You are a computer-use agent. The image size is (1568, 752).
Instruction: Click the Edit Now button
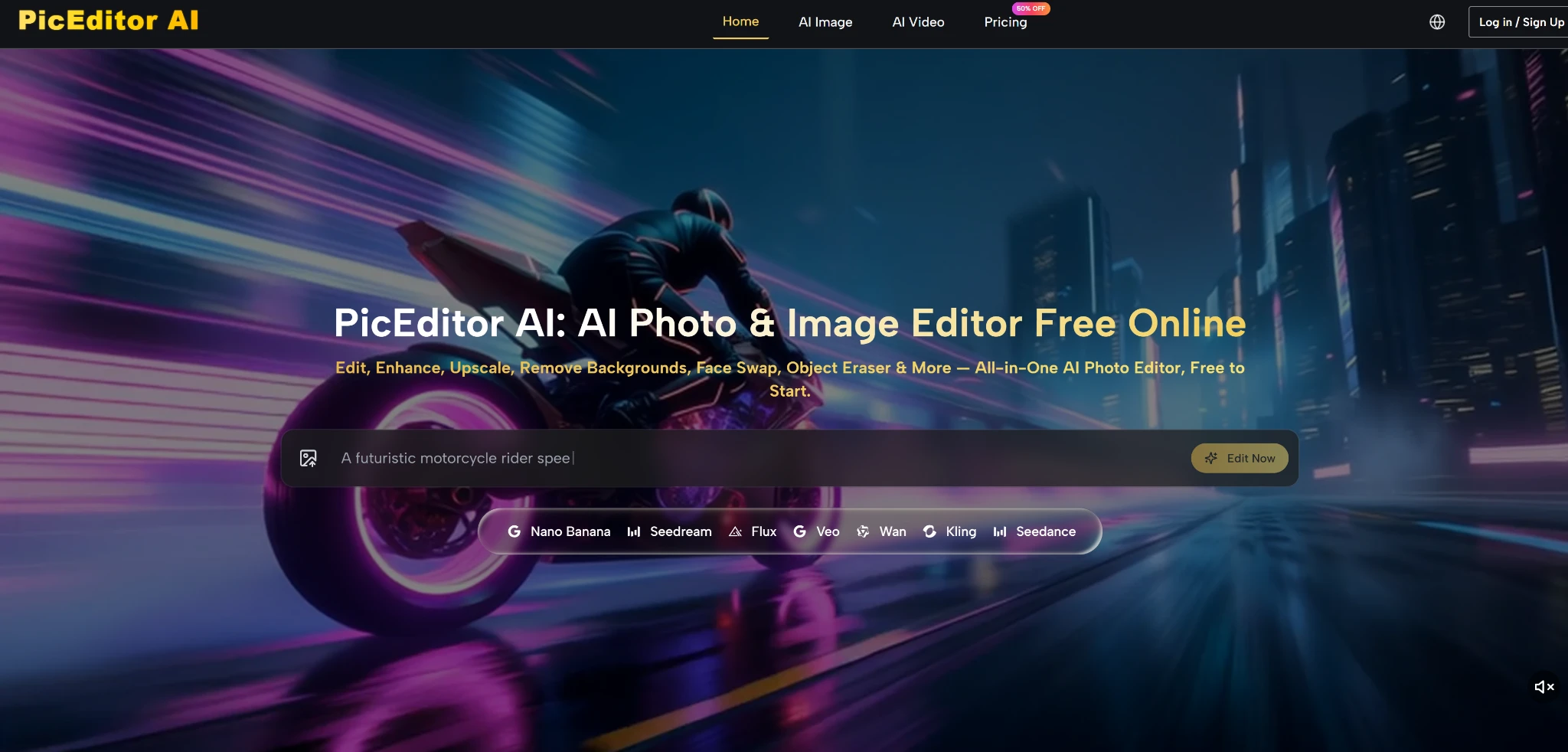click(x=1240, y=458)
